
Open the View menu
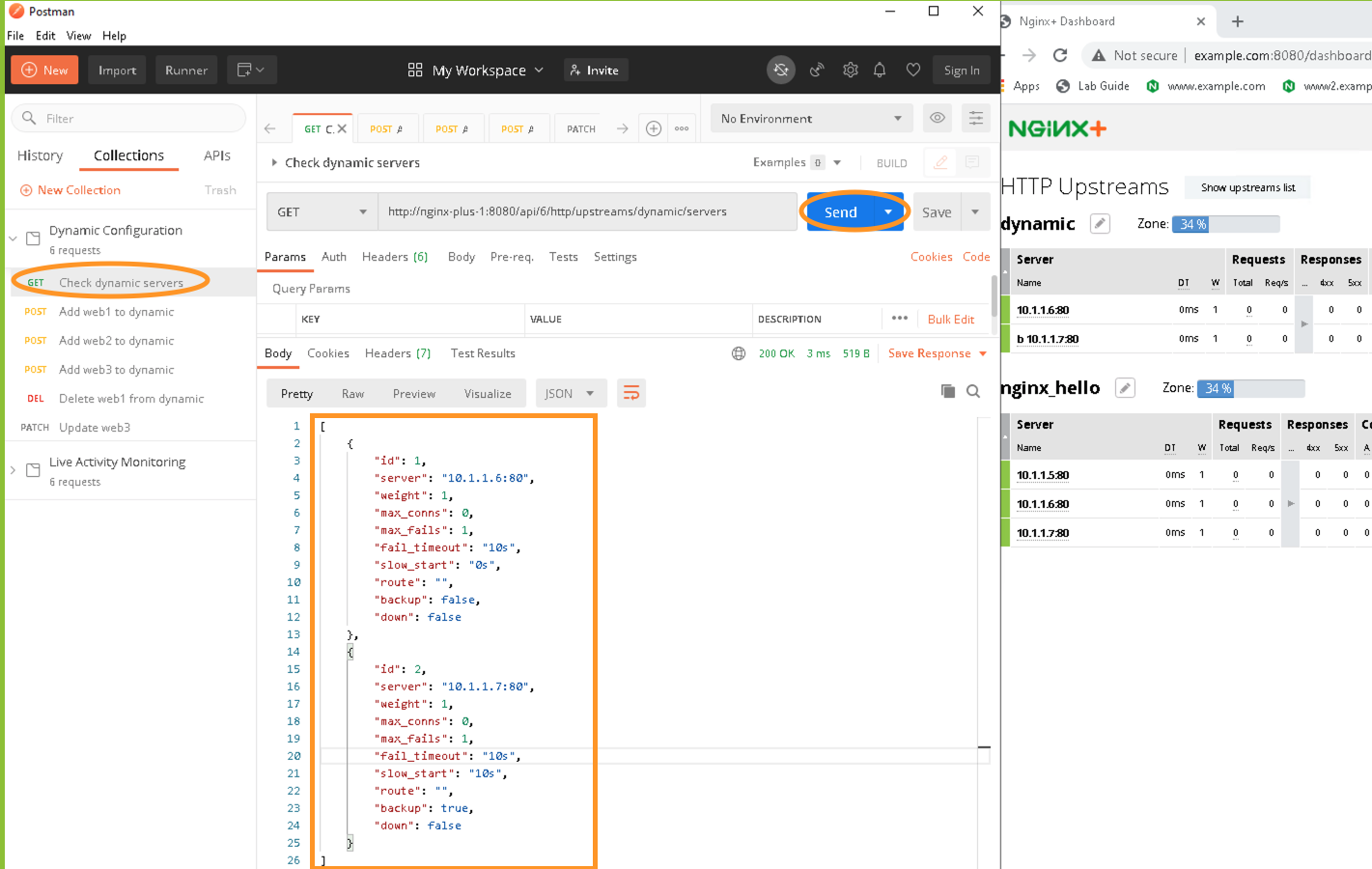click(x=79, y=36)
